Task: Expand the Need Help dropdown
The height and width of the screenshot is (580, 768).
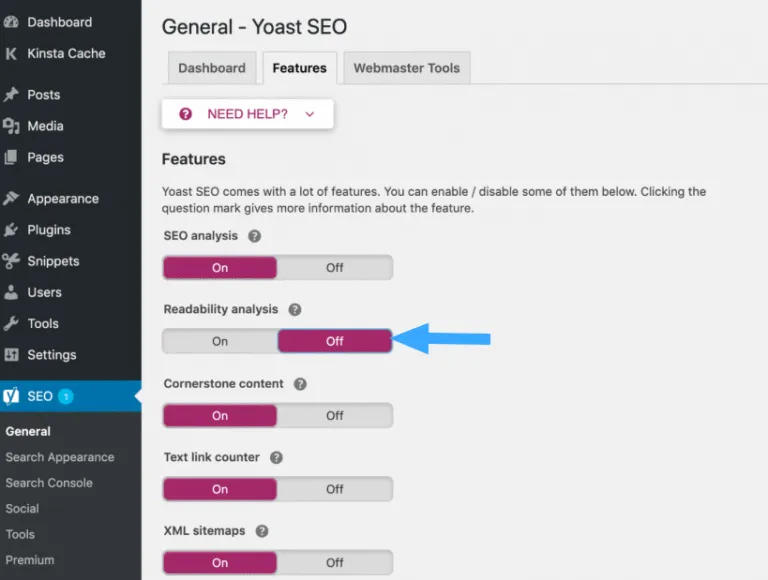Action: [x=247, y=114]
